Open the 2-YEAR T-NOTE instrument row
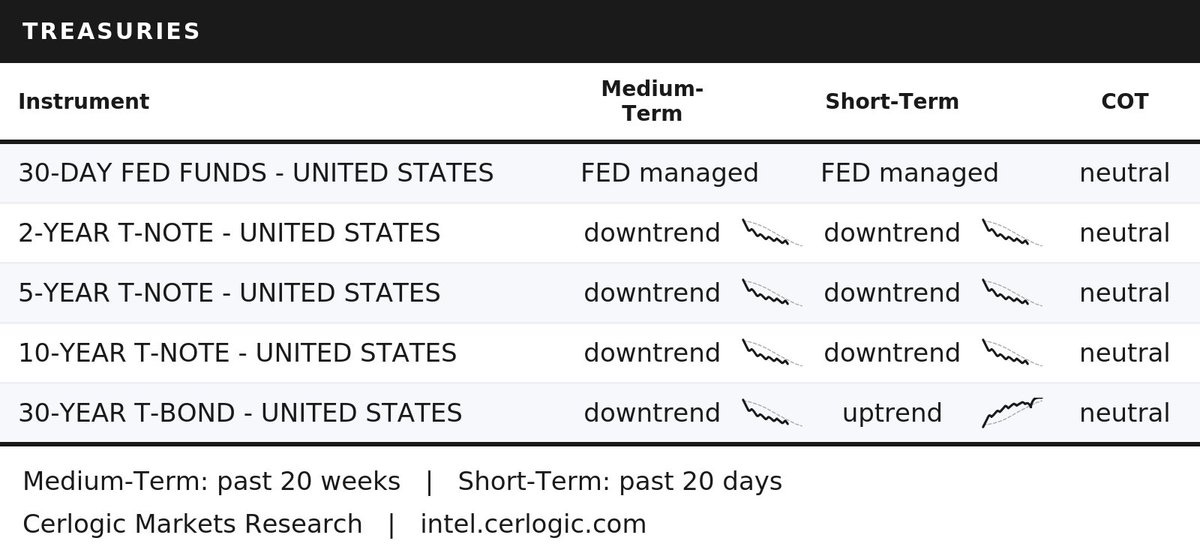Viewport: 1200px width, 559px height. [600, 233]
